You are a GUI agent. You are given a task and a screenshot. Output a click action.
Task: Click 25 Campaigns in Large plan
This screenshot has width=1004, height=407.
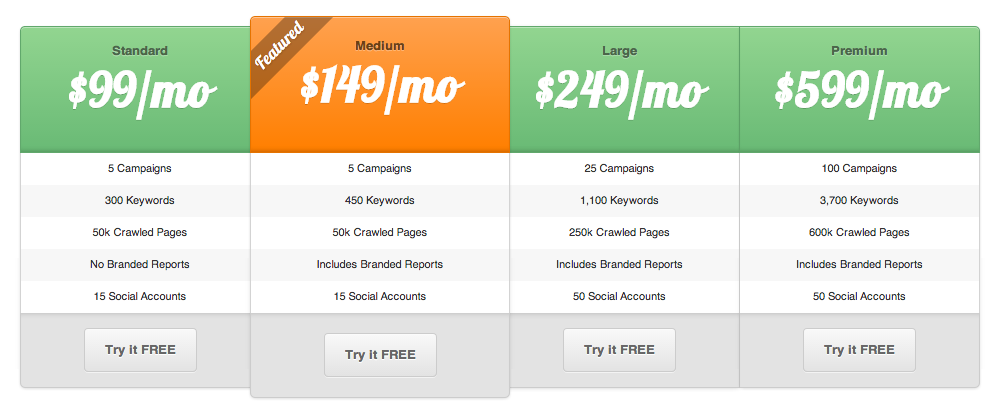620,169
